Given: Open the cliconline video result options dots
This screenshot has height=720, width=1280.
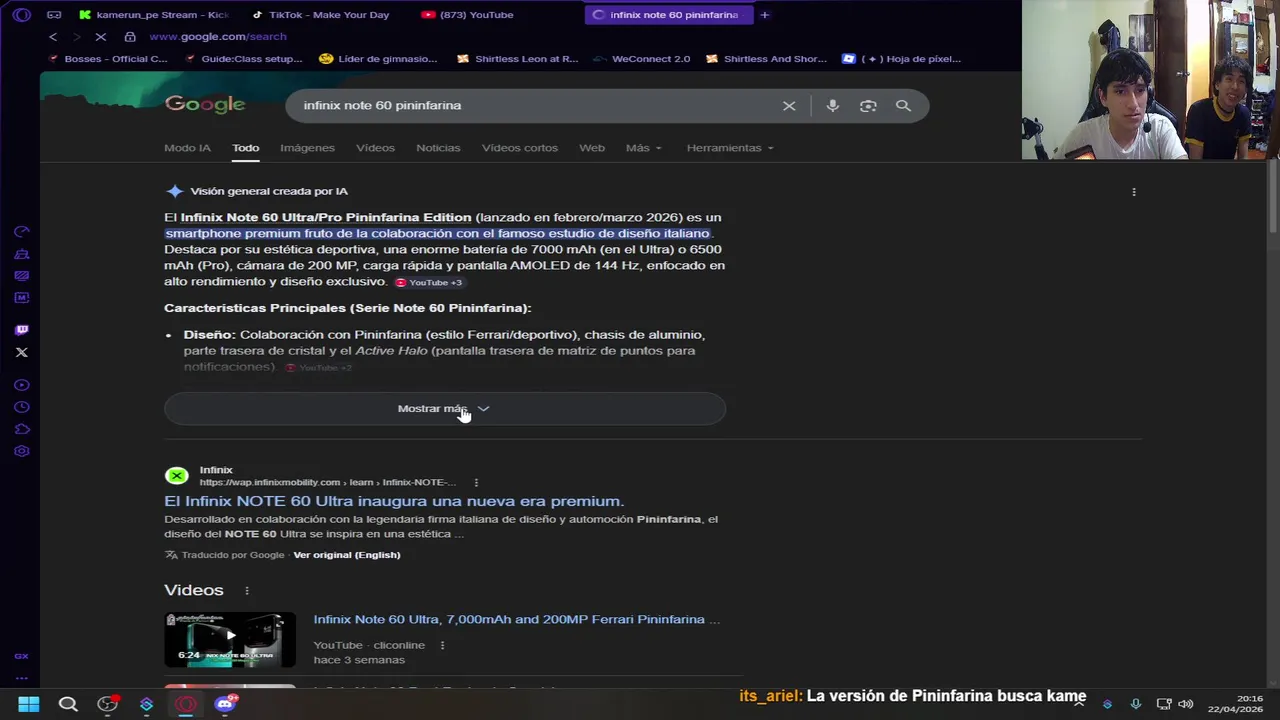Looking at the screenshot, I should click(x=442, y=645).
